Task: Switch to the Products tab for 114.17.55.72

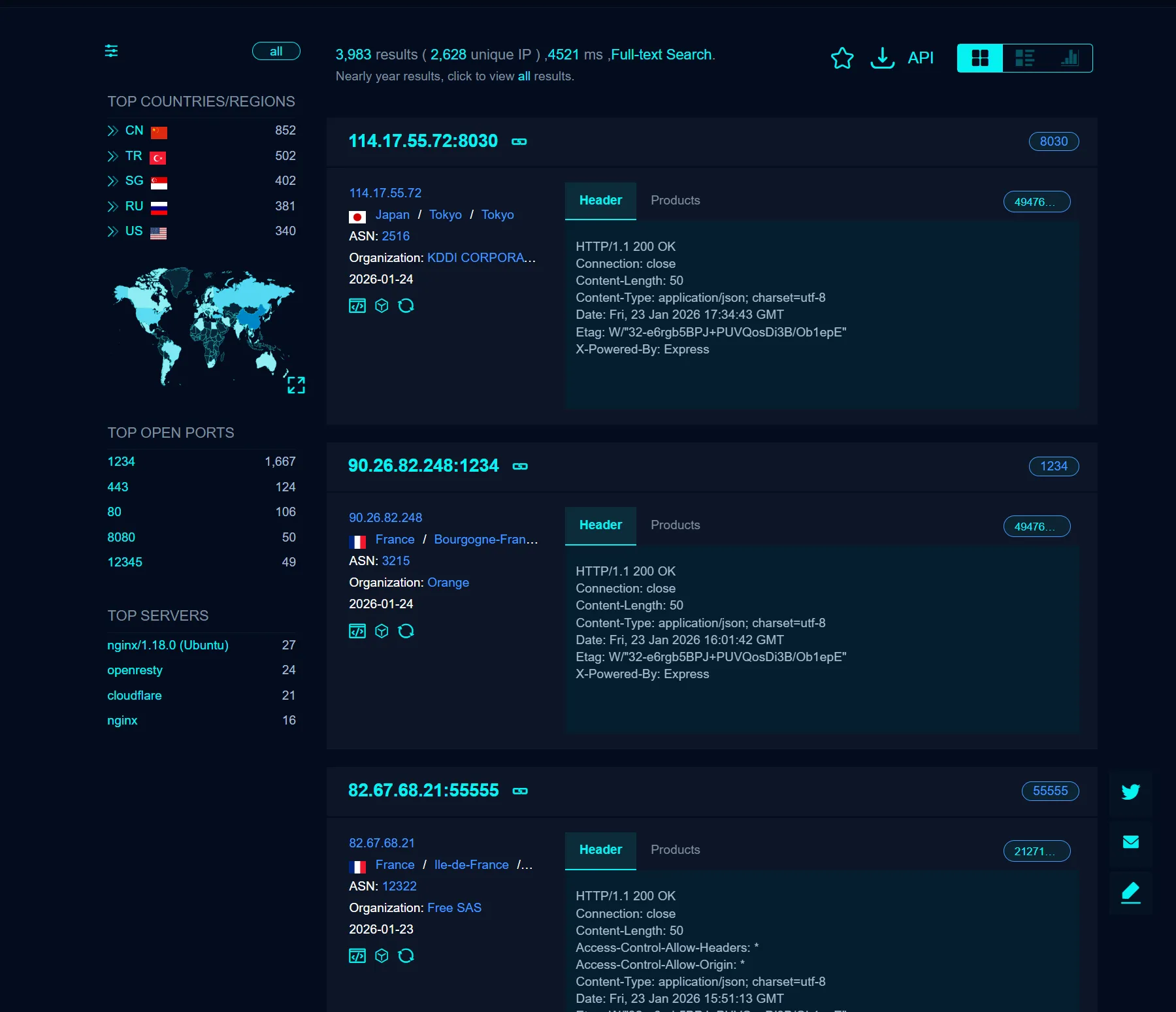Action: coord(675,201)
